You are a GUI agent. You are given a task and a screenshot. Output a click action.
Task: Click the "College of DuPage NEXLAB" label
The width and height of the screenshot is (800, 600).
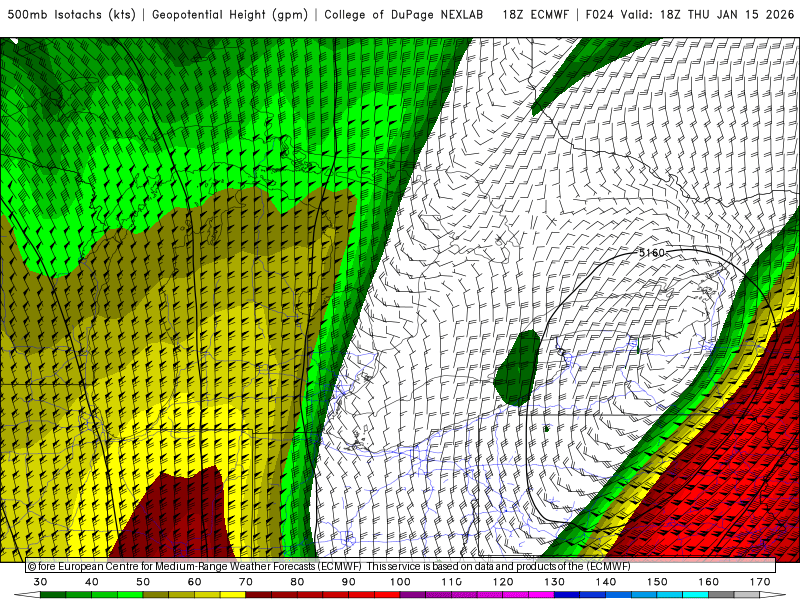pyautogui.click(x=404, y=15)
